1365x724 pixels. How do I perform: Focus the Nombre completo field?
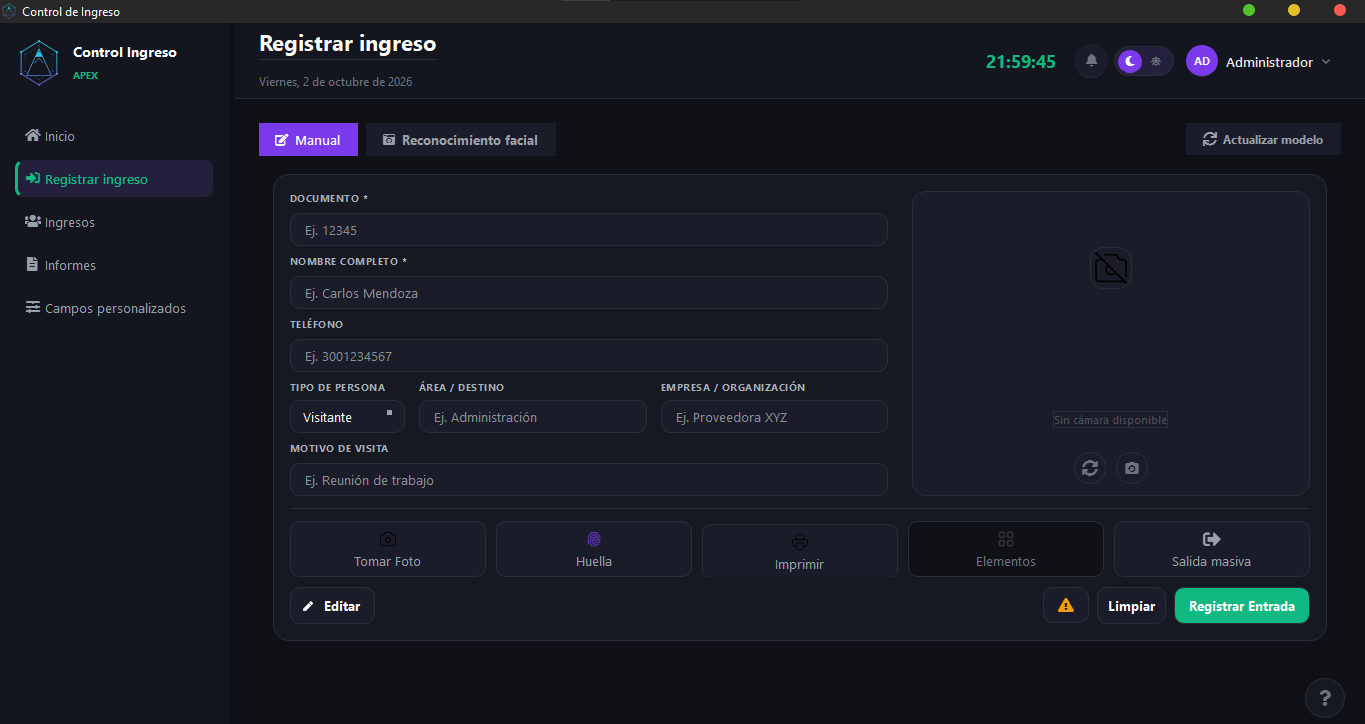click(x=589, y=293)
